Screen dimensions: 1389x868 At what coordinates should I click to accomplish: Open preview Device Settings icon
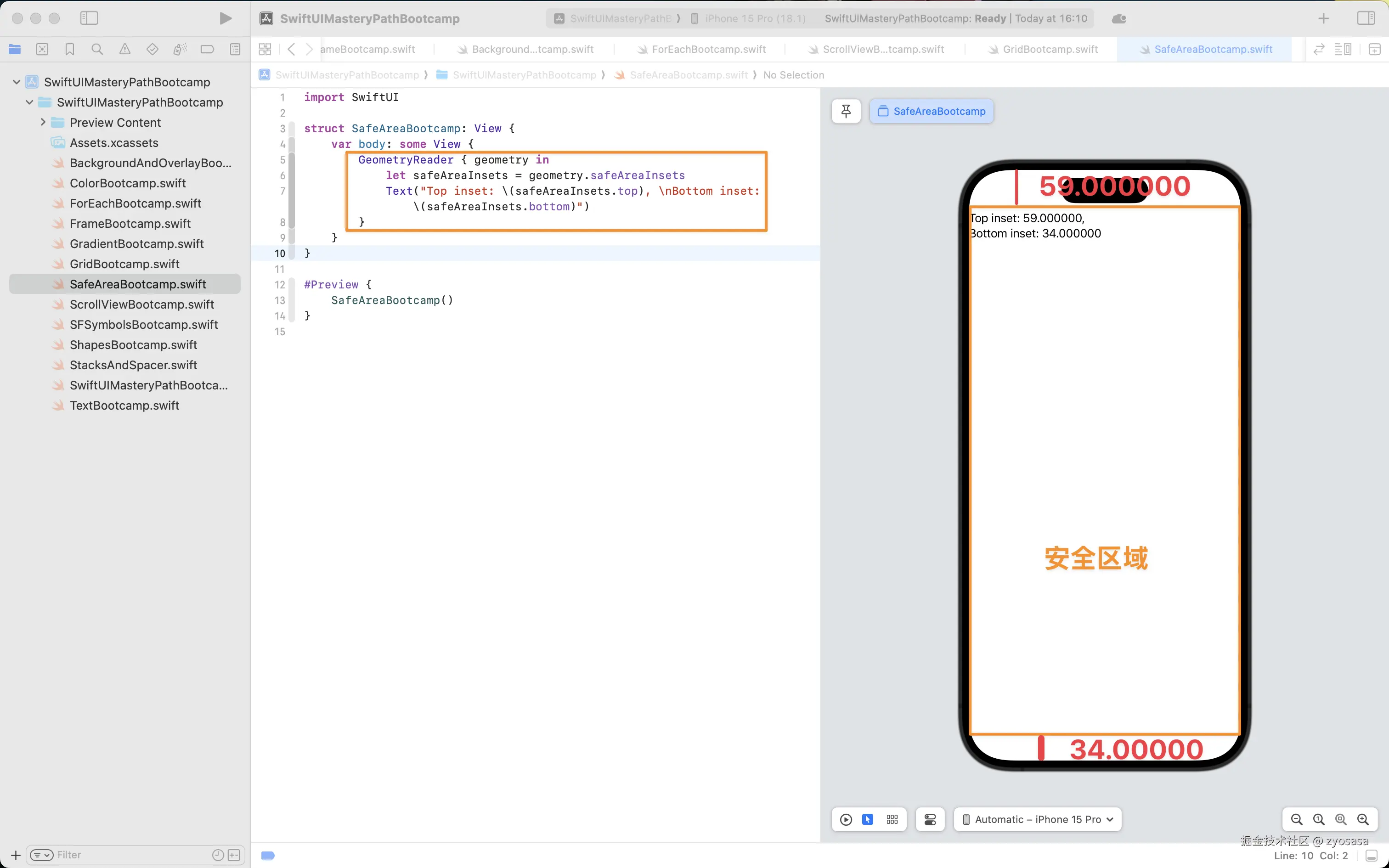(930, 819)
